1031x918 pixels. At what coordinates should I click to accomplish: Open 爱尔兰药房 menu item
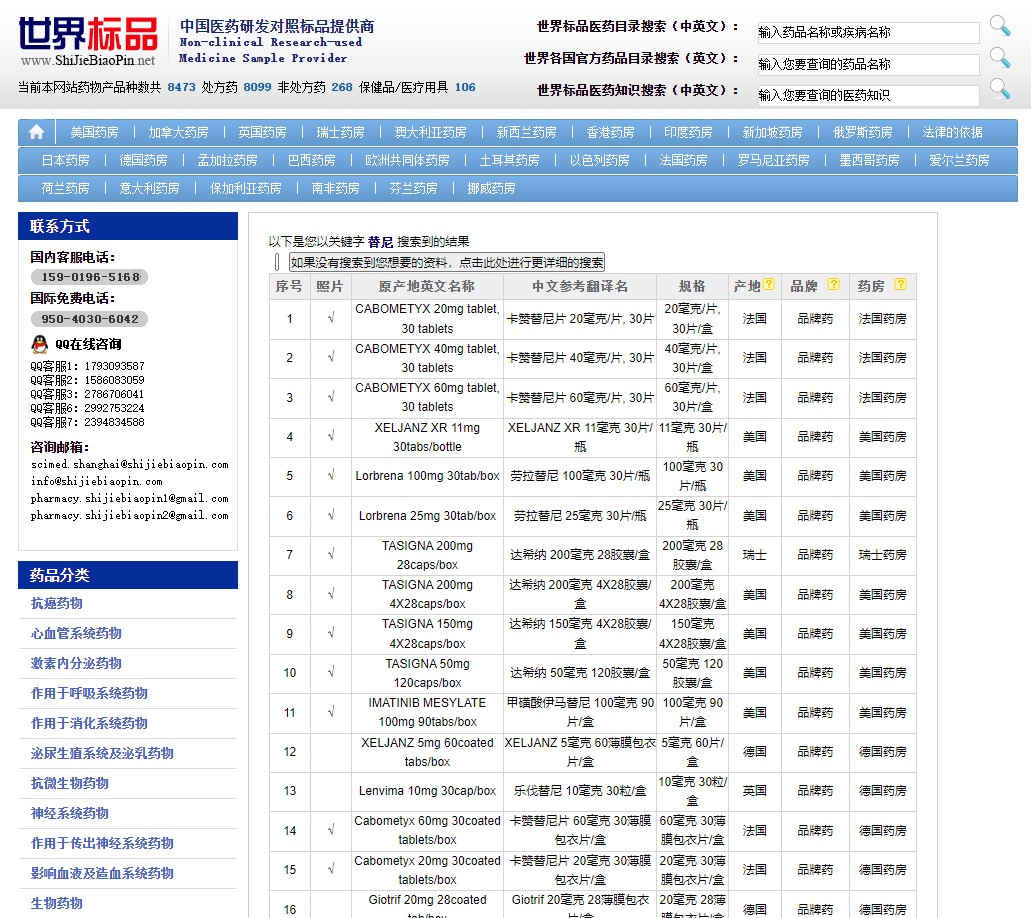point(959,160)
